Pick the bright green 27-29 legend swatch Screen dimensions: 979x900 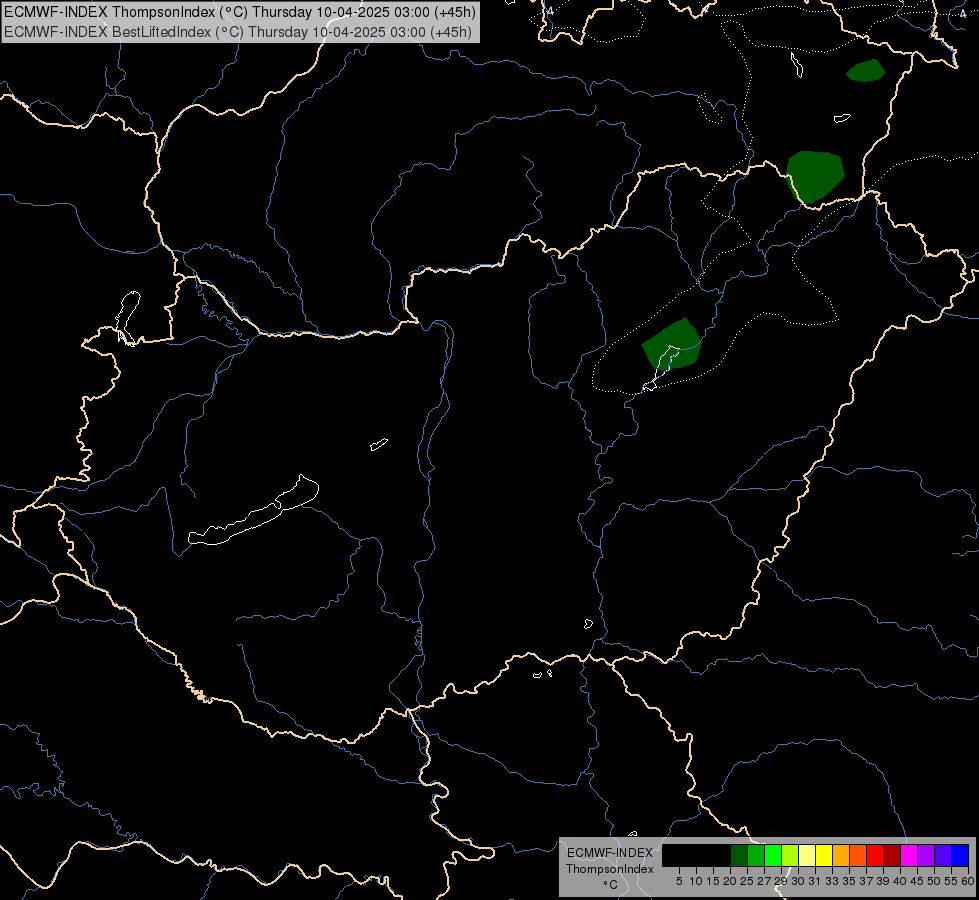point(772,856)
